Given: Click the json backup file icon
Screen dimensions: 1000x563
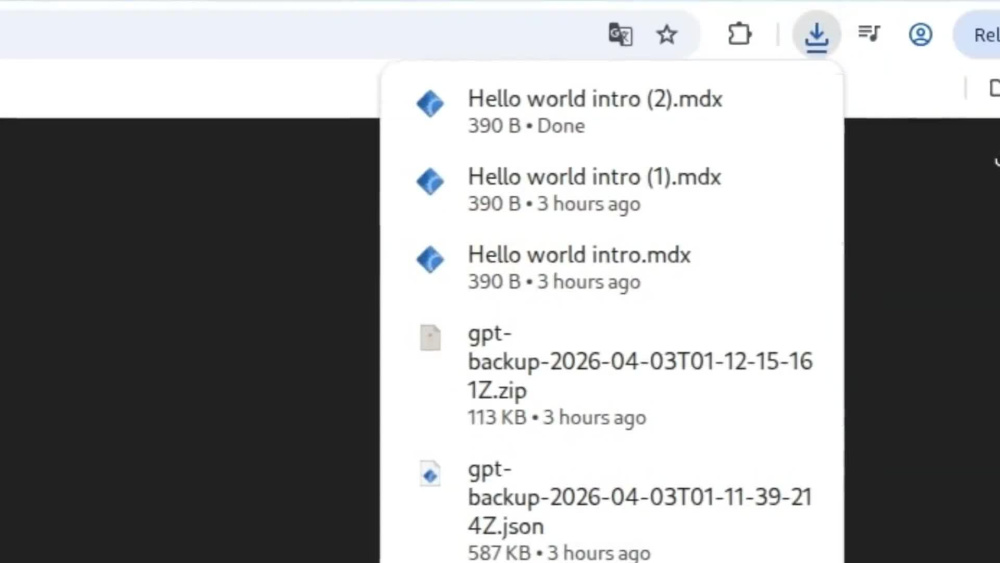Looking at the screenshot, I should pos(430,473).
